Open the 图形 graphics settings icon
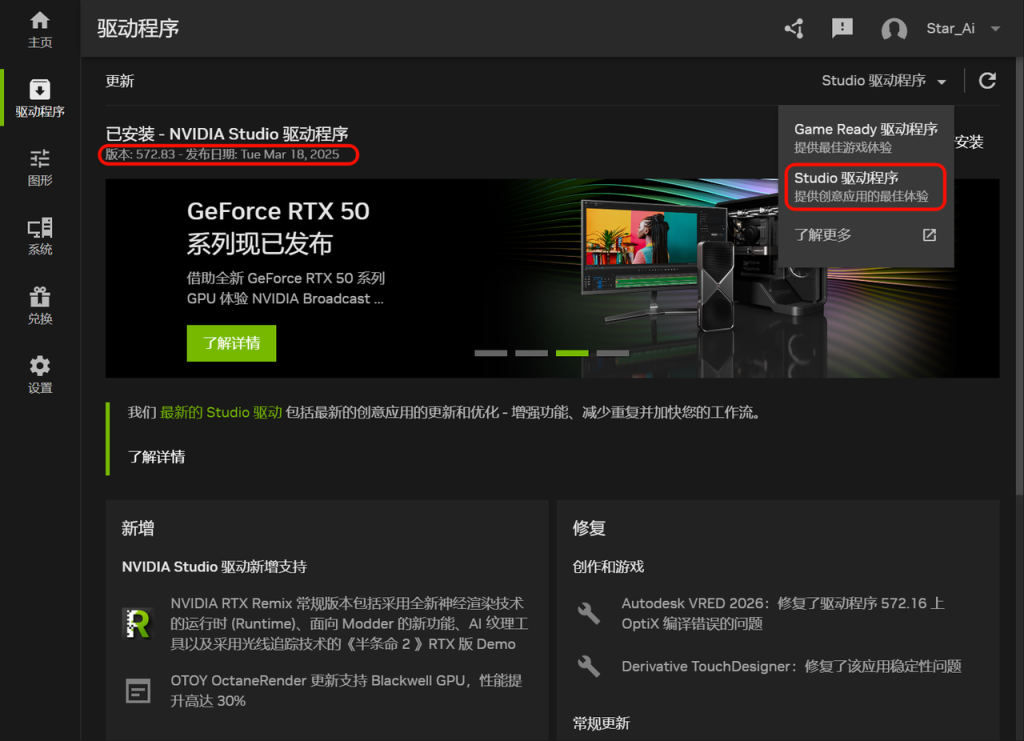1024x741 pixels. tap(40, 167)
